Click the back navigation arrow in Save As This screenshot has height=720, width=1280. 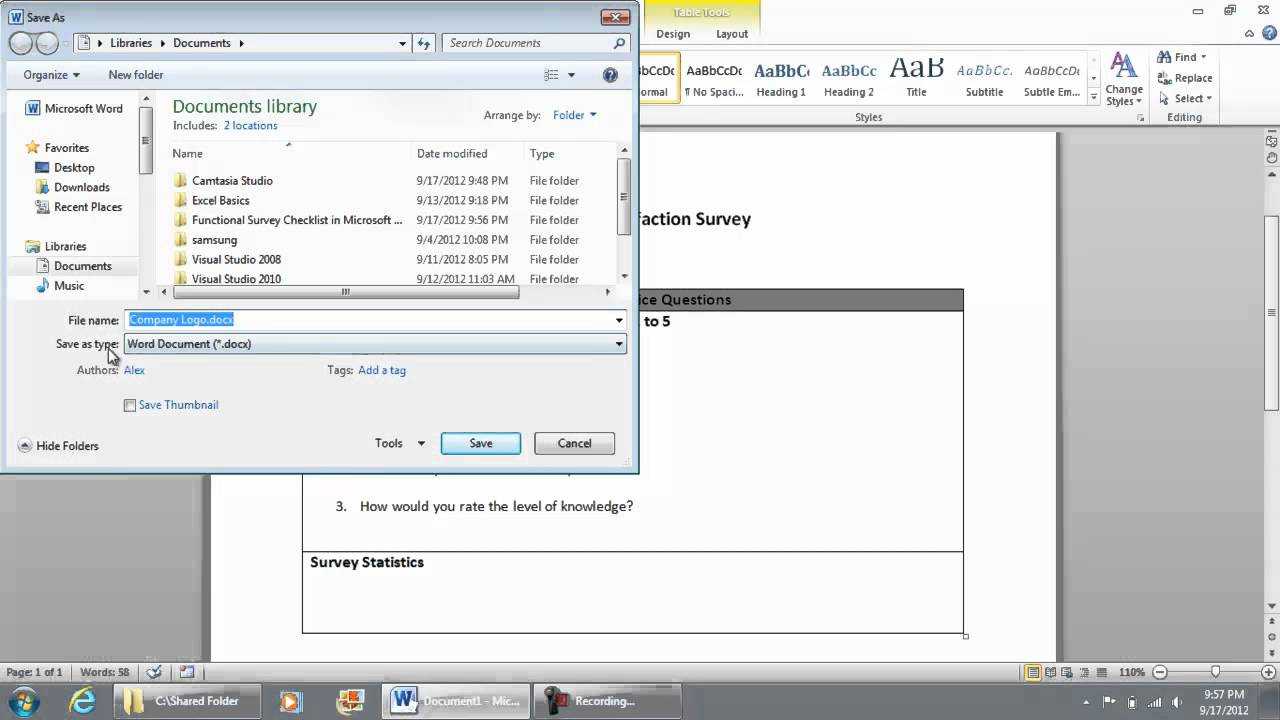point(18,43)
